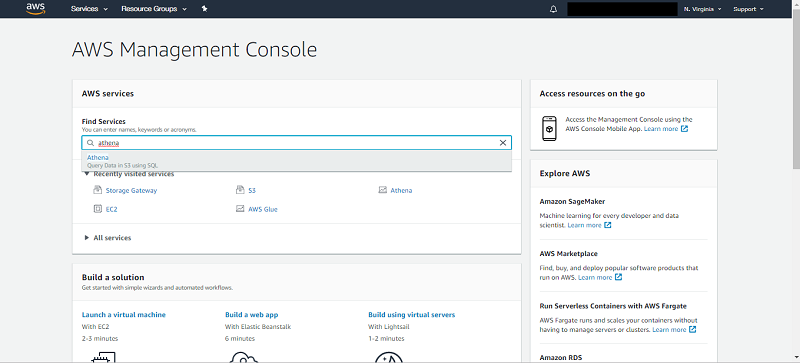Open Learn more under AWS Marketplace
The image size is (800, 363).
pyautogui.click(x=595, y=278)
